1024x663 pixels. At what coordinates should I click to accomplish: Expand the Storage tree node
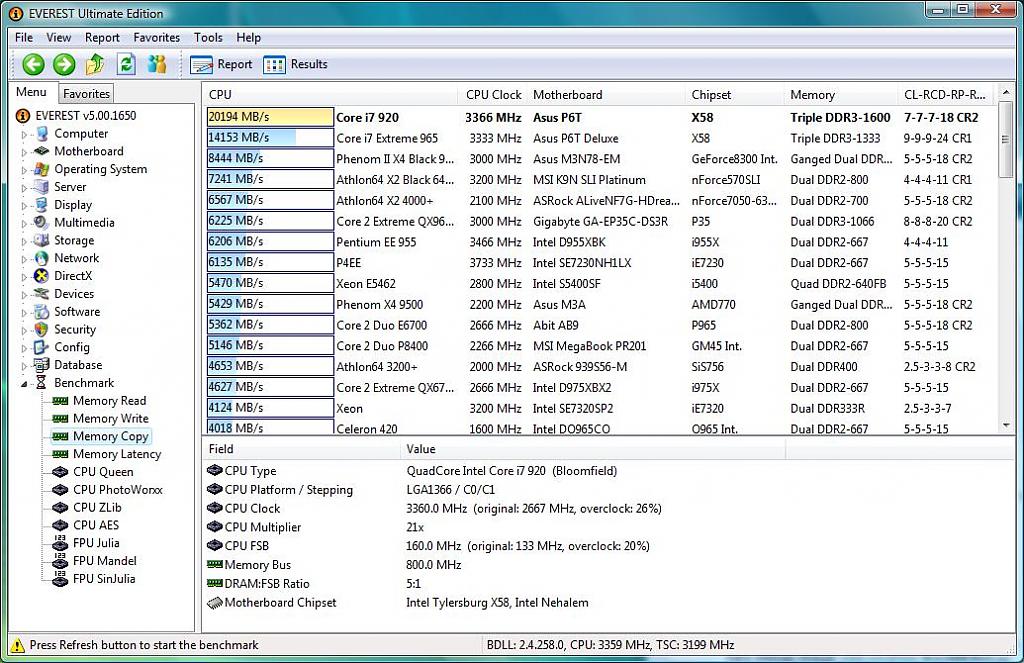pos(24,241)
